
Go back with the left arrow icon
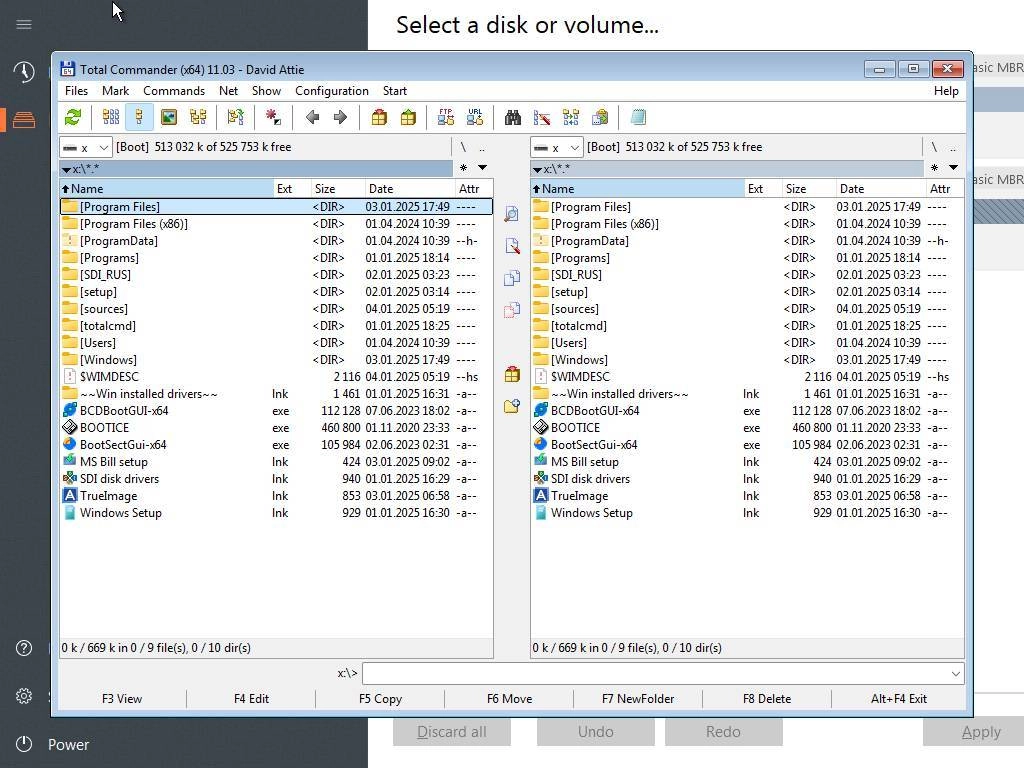point(312,118)
